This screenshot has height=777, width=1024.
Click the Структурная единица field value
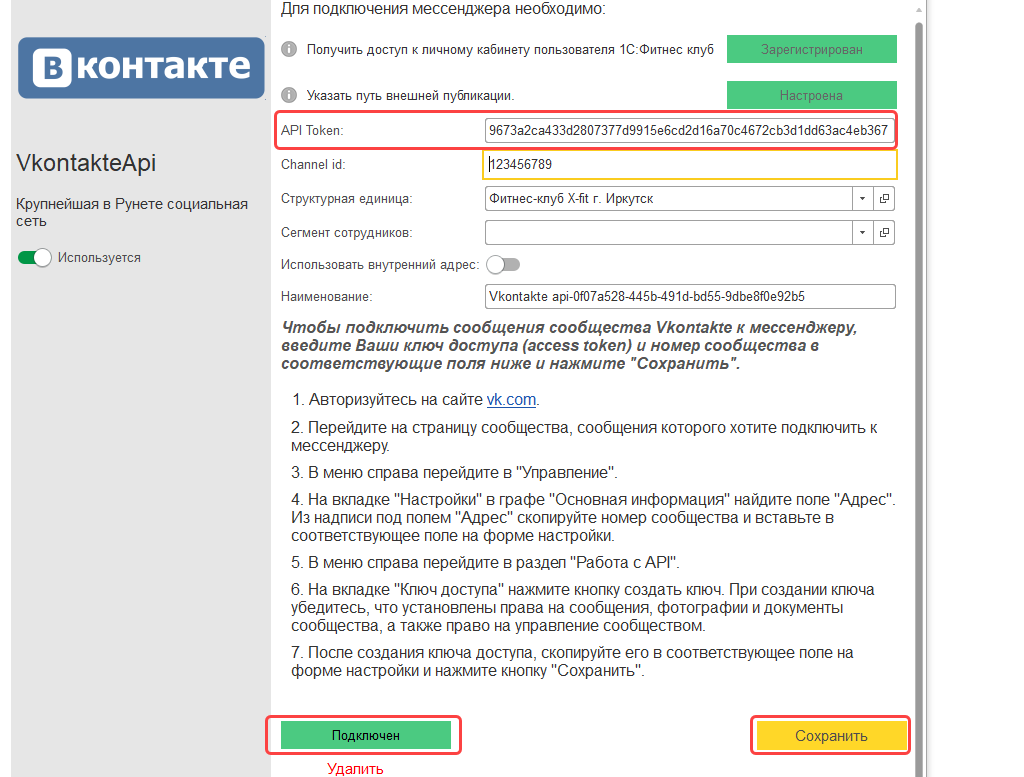click(x=668, y=198)
